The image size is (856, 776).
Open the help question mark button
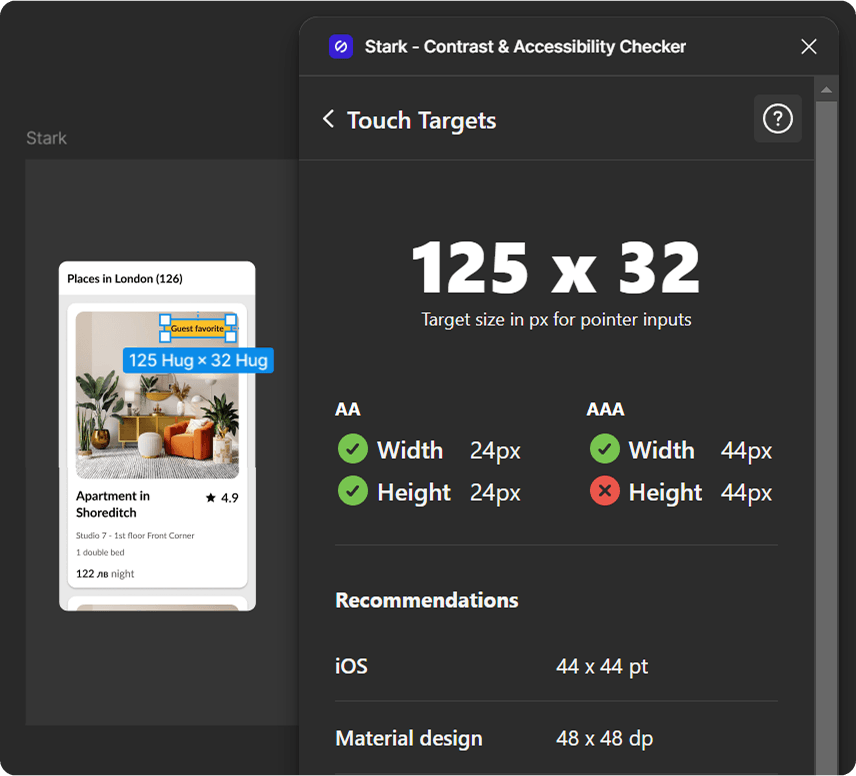point(777,119)
